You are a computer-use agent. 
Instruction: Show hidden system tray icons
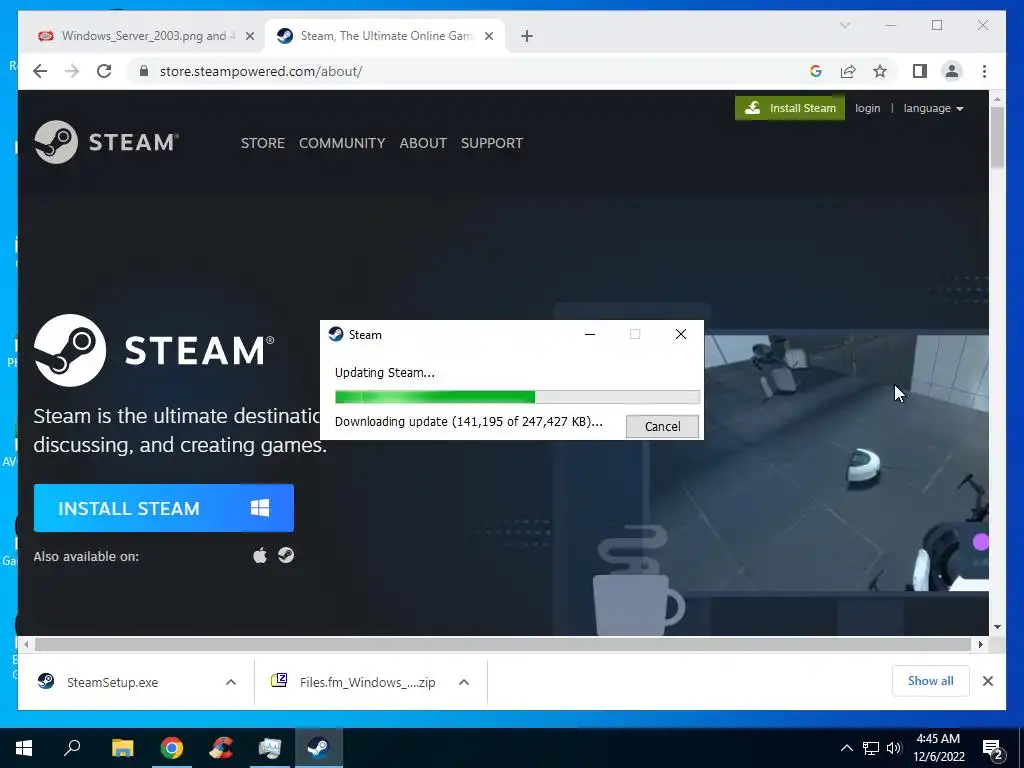pyautogui.click(x=846, y=748)
